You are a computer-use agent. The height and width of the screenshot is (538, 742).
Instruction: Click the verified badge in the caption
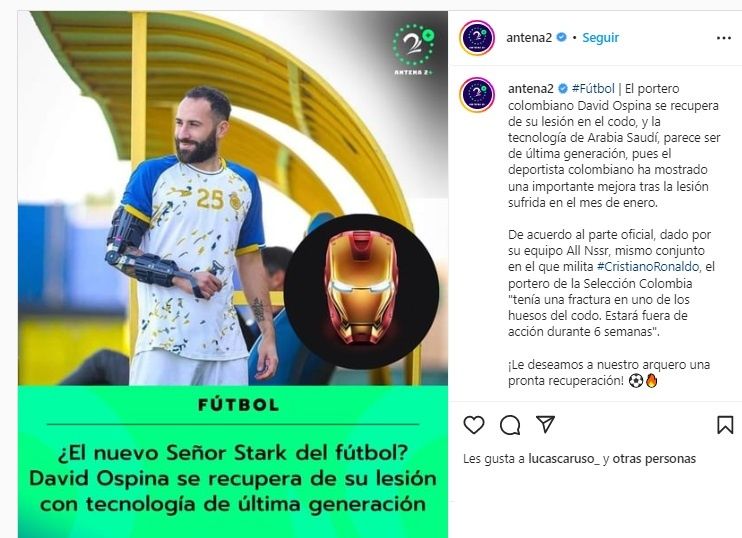[x=563, y=88]
